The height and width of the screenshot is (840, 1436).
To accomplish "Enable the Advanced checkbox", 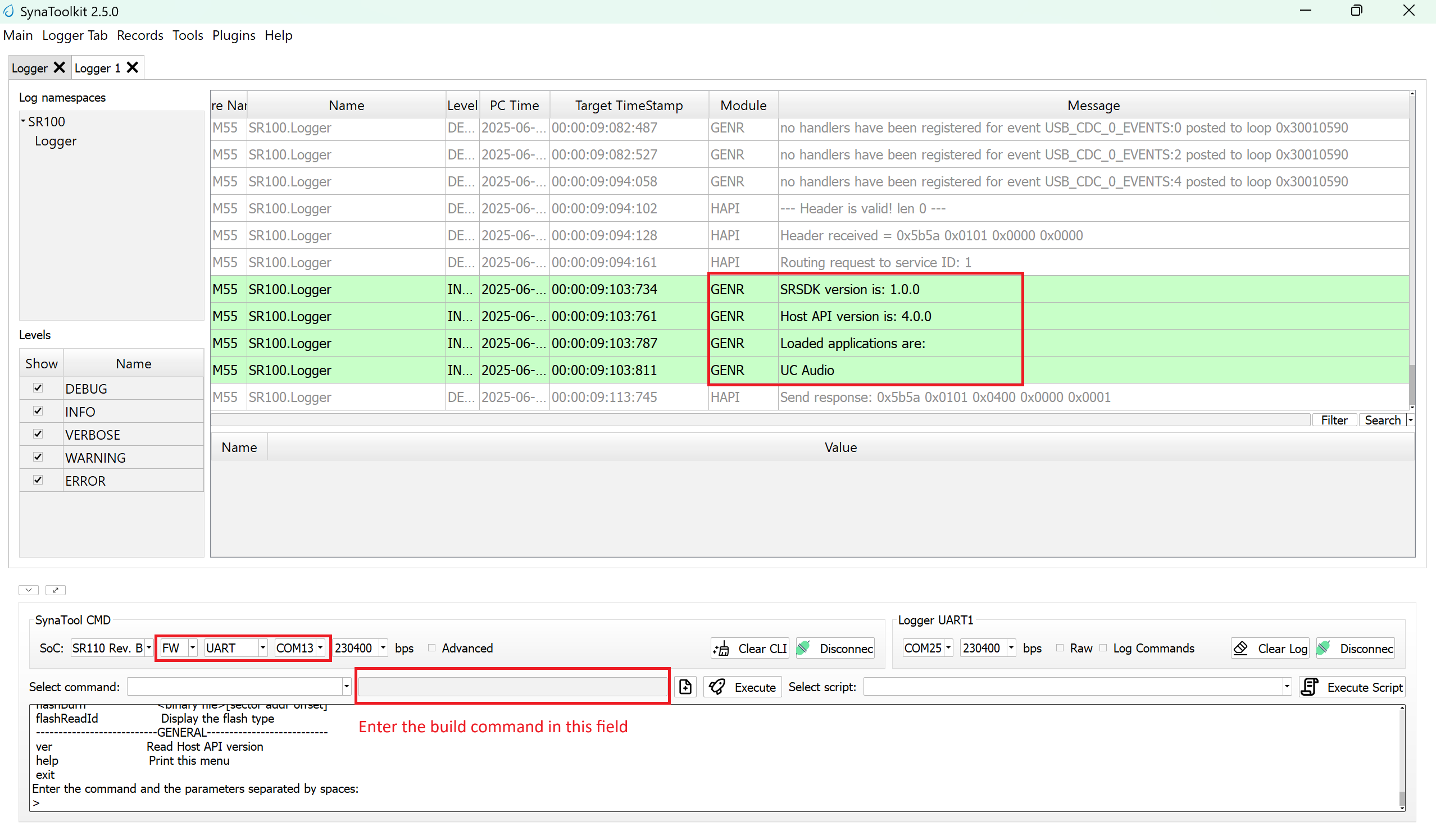I will 432,647.
